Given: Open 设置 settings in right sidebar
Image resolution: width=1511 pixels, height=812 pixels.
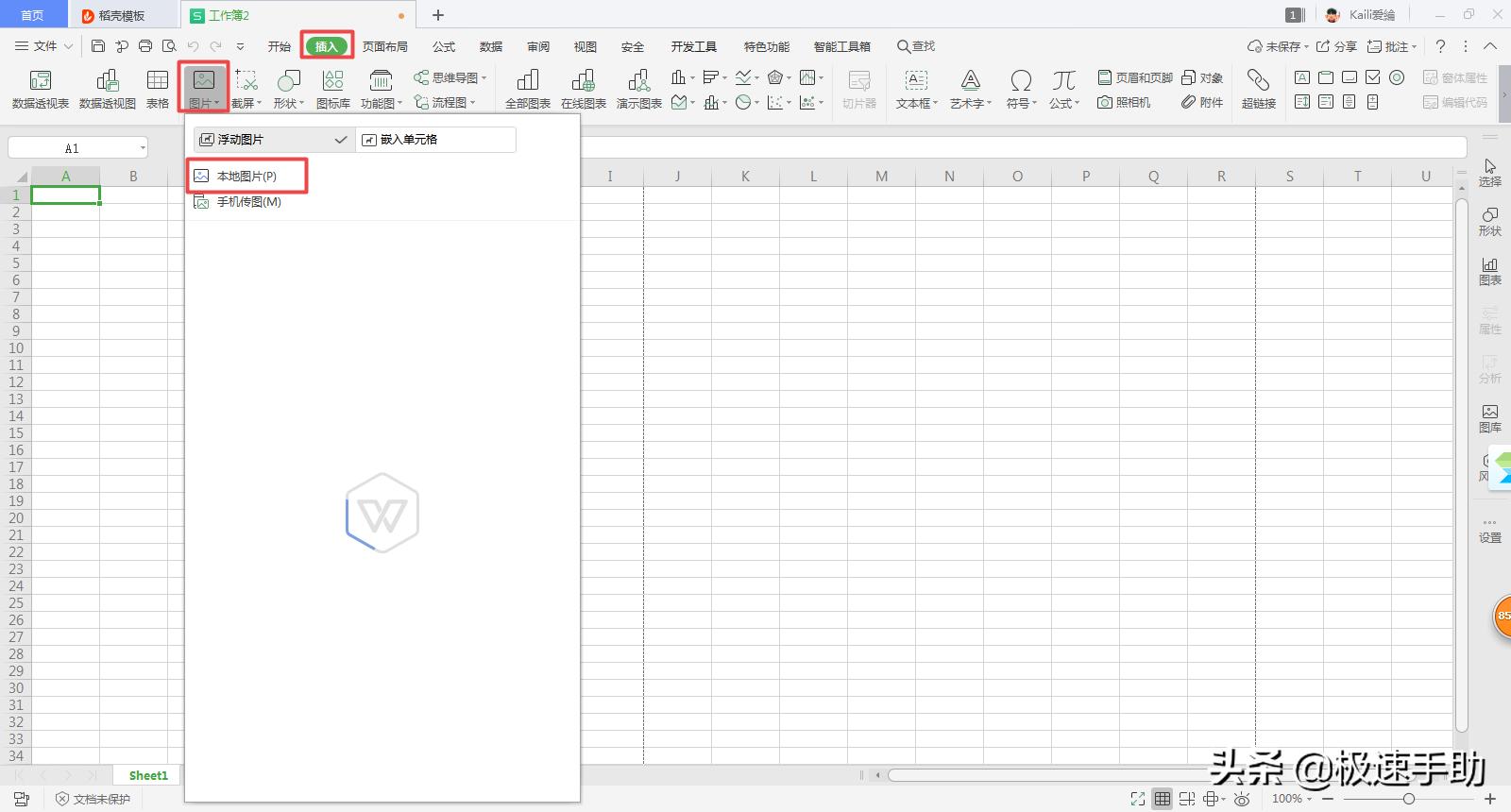Looking at the screenshot, I should coord(1489,531).
